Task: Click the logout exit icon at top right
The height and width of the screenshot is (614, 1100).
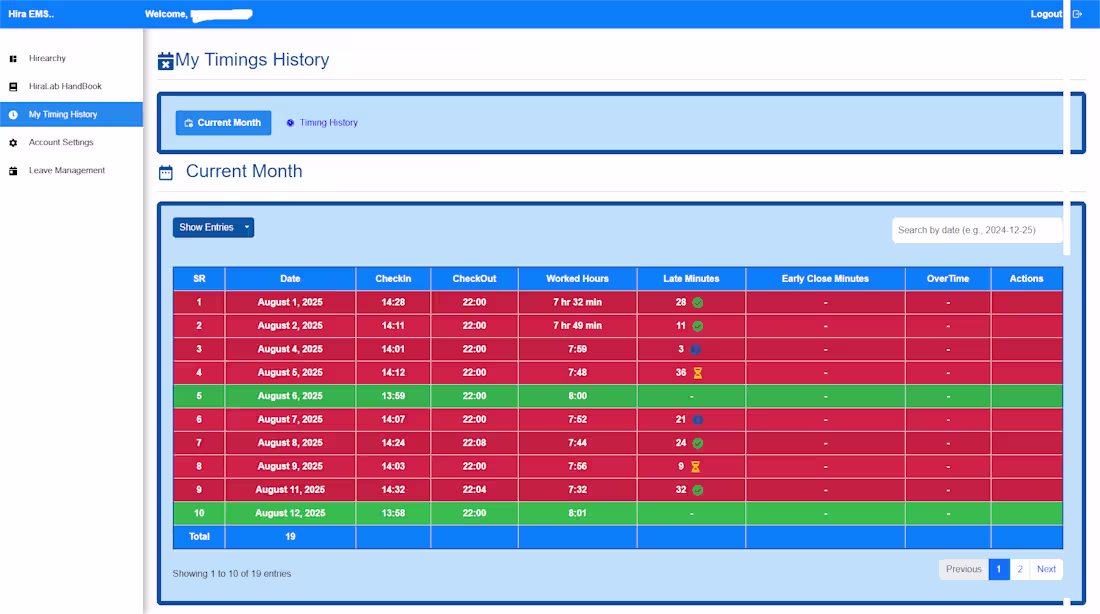Action: click(x=1077, y=14)
